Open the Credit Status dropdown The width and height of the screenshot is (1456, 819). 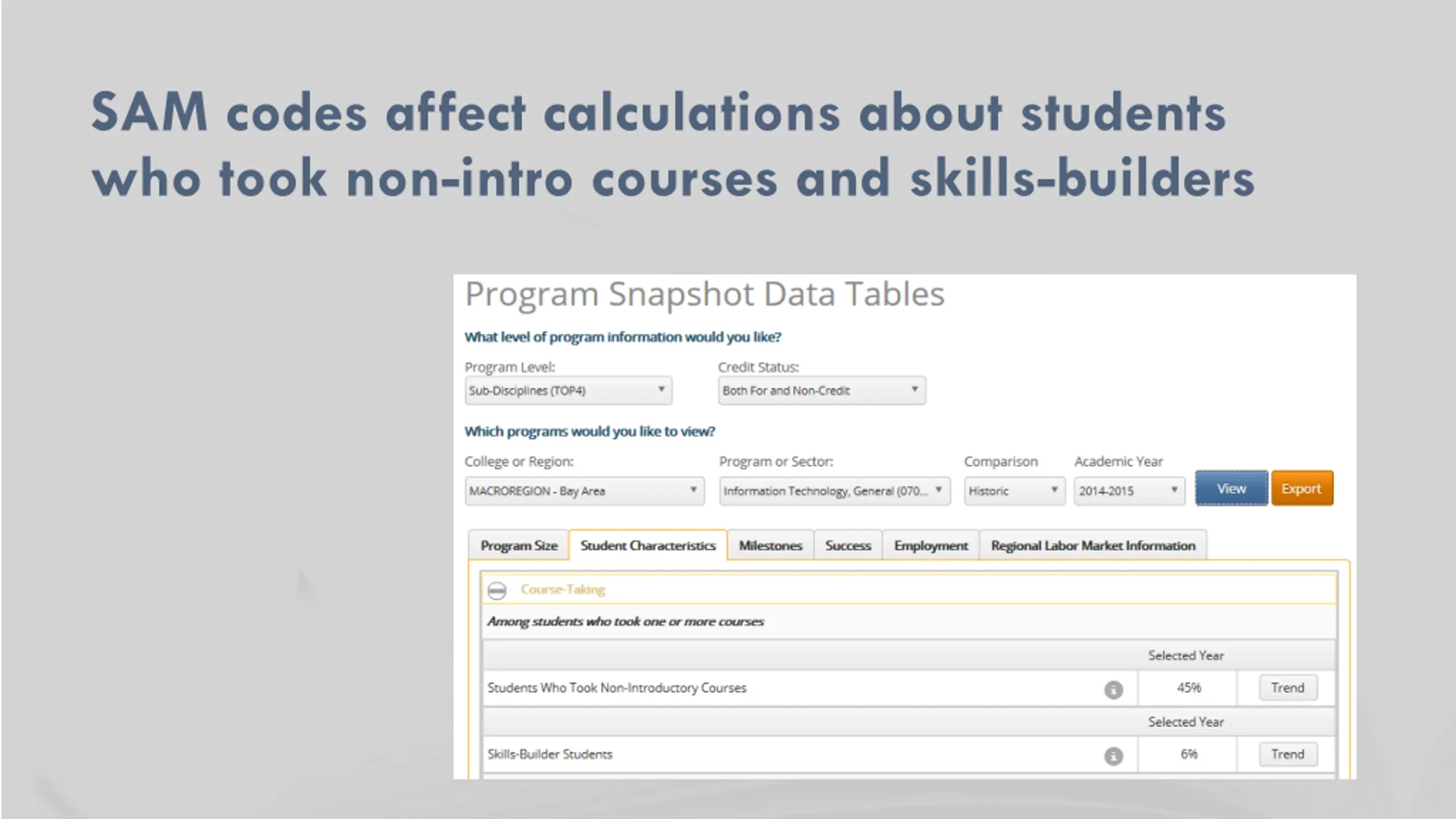[822, 391]
